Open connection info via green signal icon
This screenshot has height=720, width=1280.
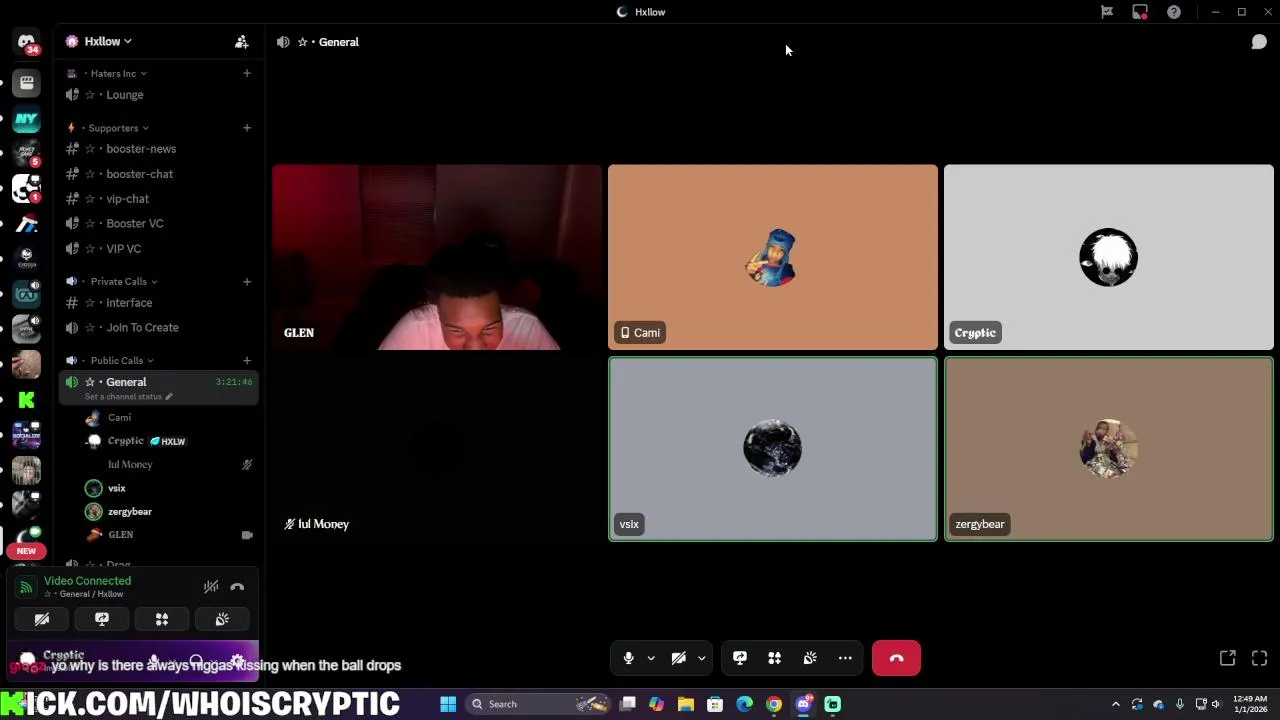pos(27,587)
